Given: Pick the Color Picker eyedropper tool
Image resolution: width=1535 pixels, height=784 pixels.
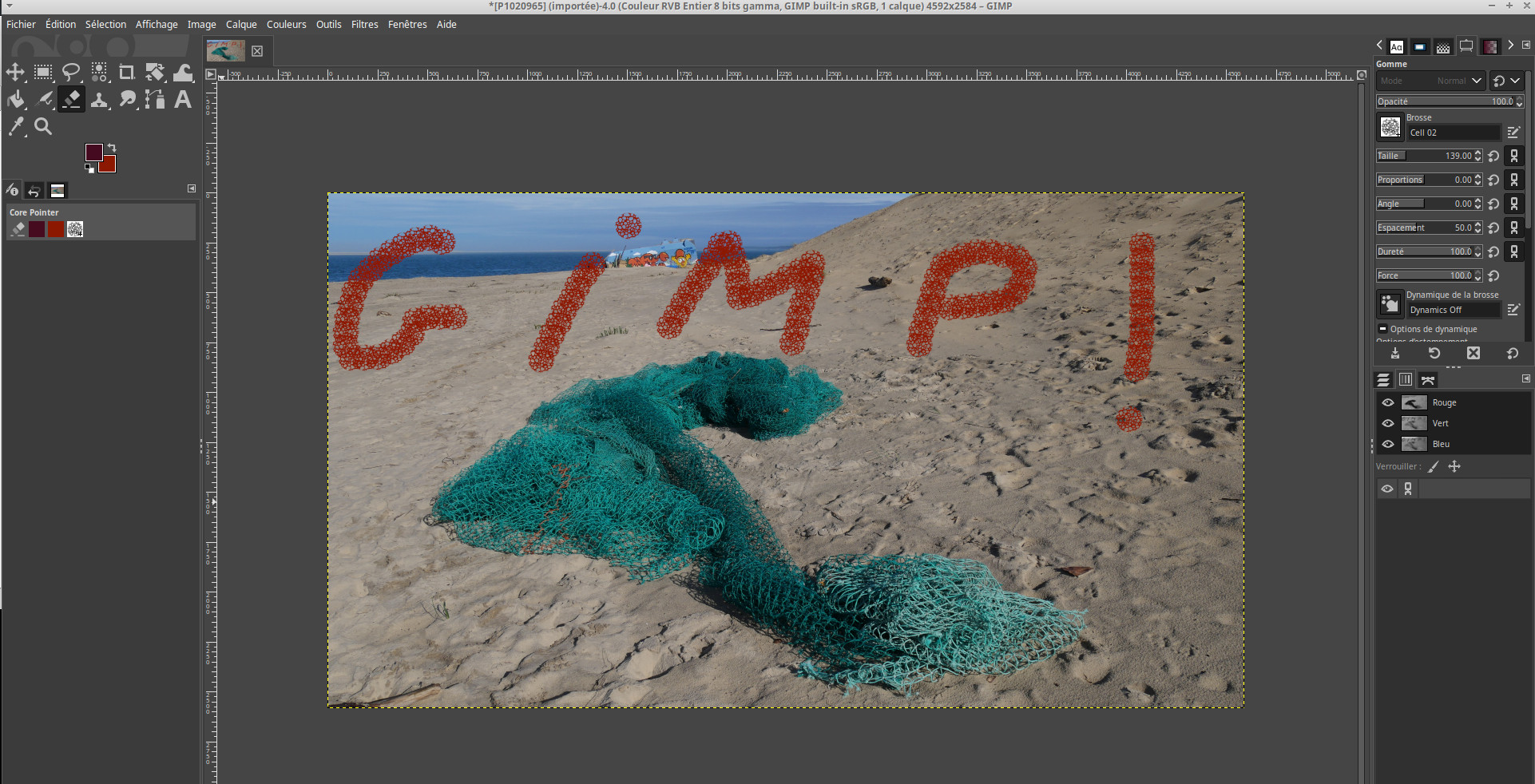Looking at the screenshot, I should point(15,126).
